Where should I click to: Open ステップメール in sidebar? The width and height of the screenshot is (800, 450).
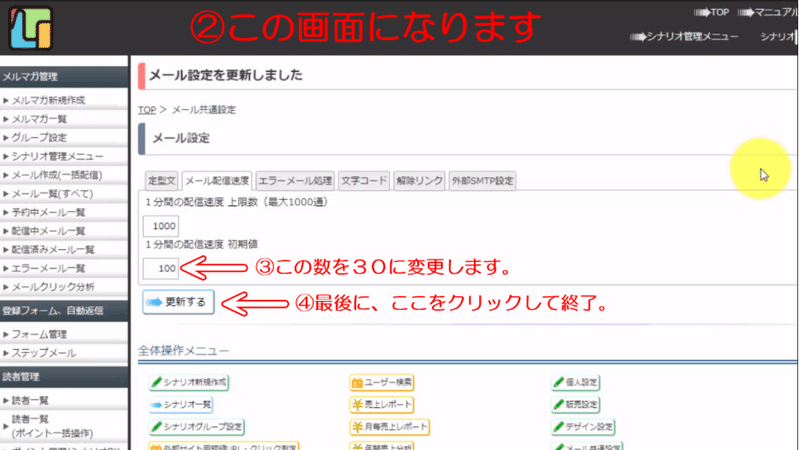pos(64,353)
